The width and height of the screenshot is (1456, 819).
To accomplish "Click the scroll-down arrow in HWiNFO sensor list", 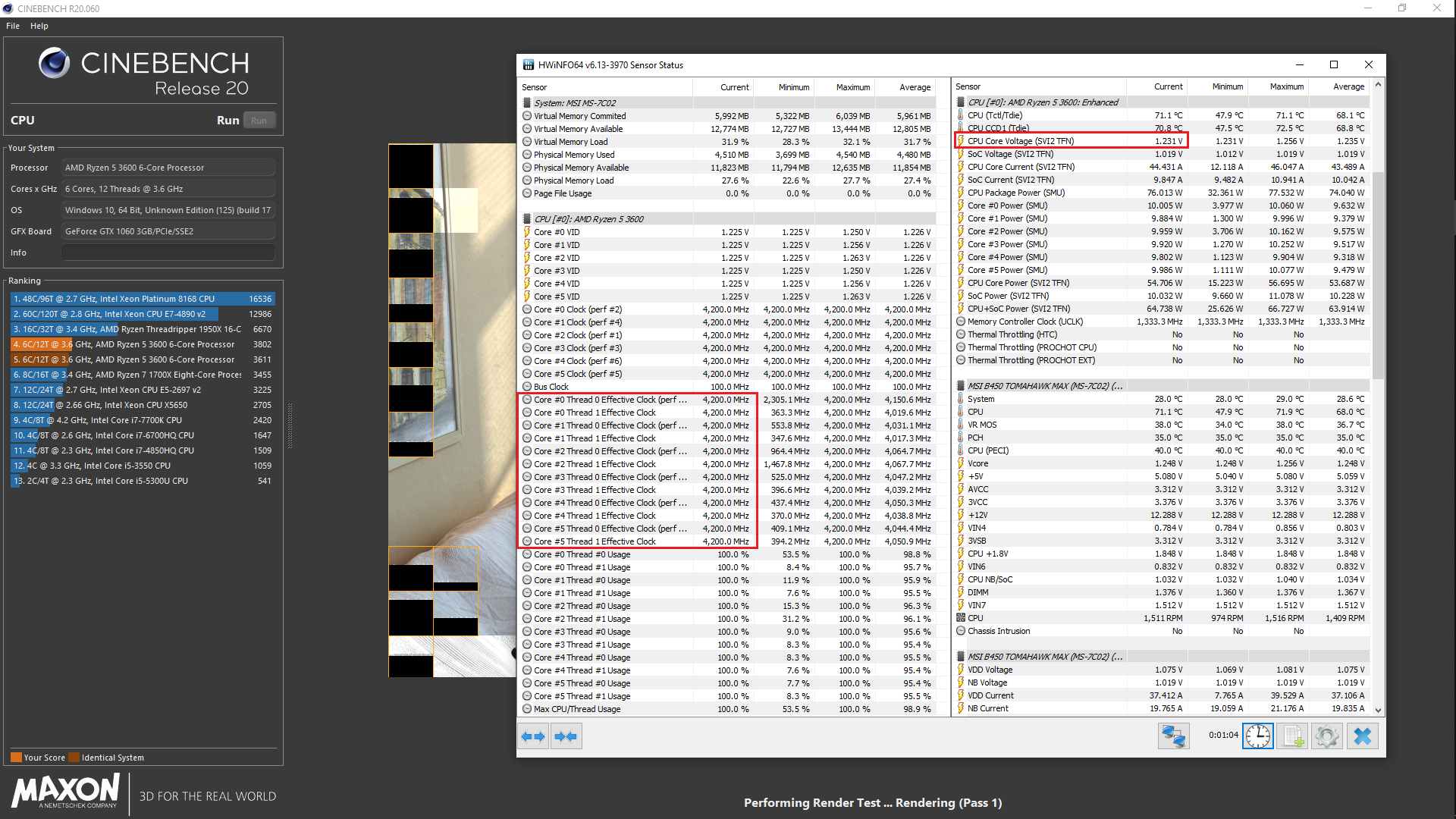I will 1379,711.
